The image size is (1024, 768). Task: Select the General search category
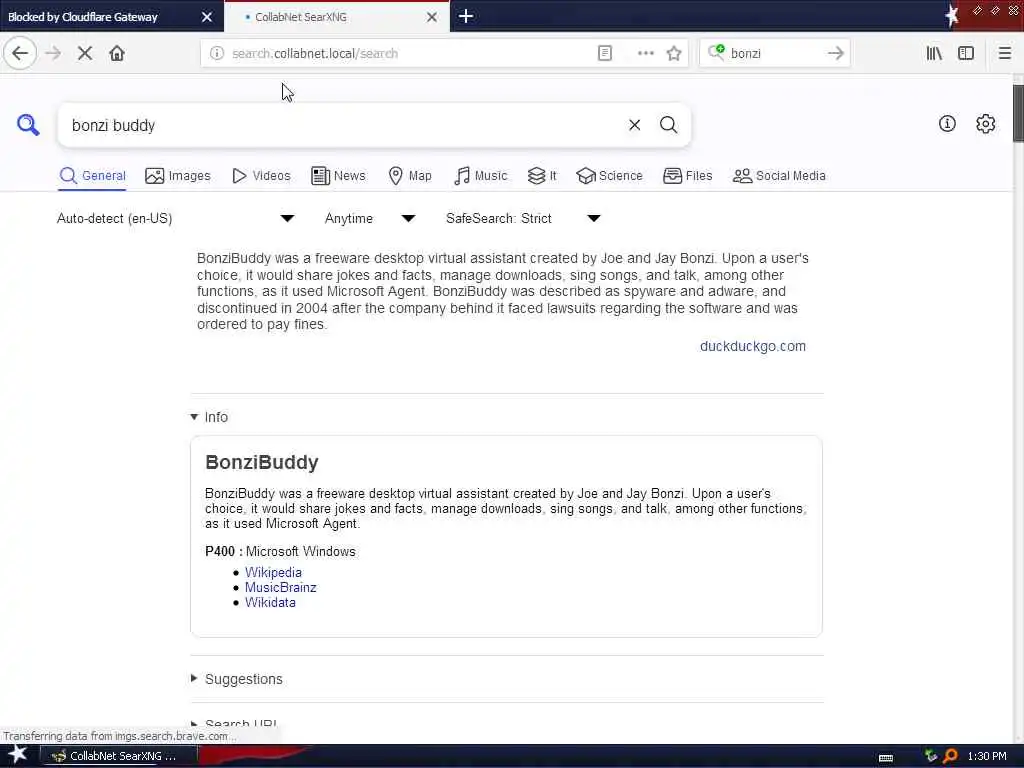point(92,176)
